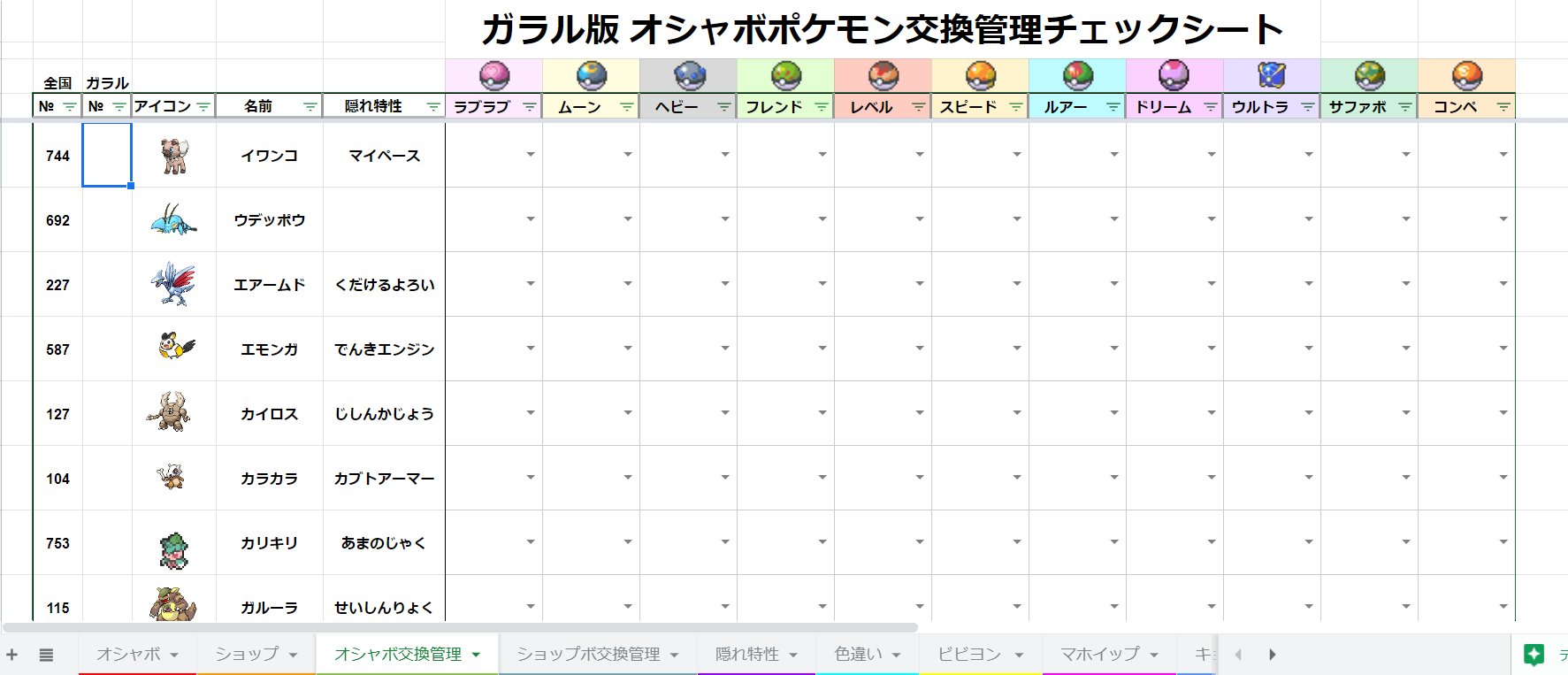Open オシャボ交換管理 tab menu arrow

coord(476,656)
